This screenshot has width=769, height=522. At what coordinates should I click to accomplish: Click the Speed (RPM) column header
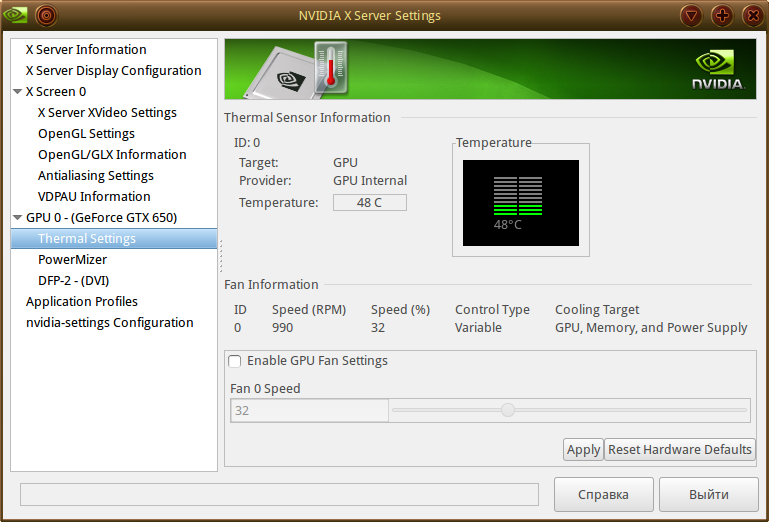309,310
